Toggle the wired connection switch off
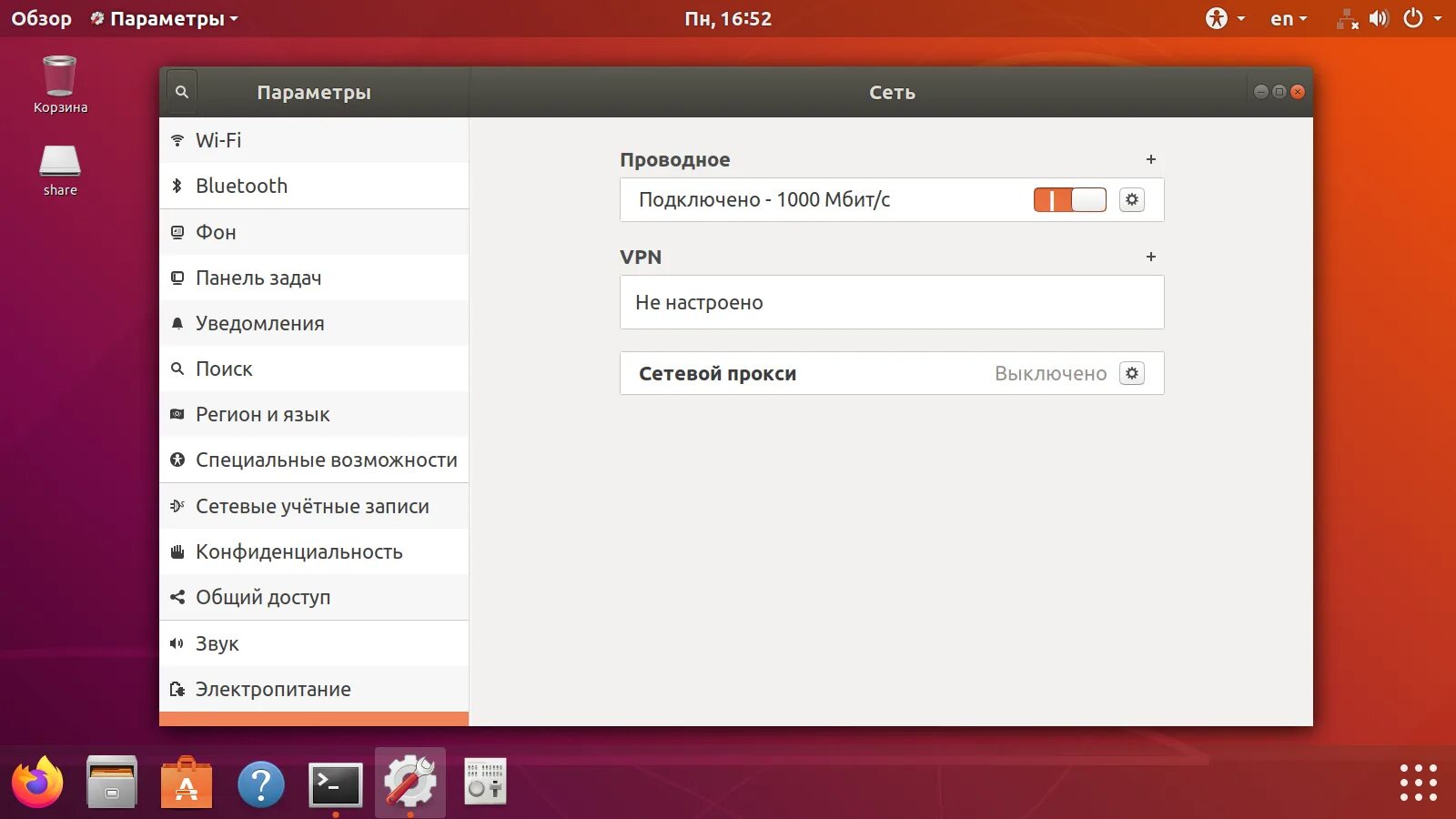 click(x=1070, y=199)
